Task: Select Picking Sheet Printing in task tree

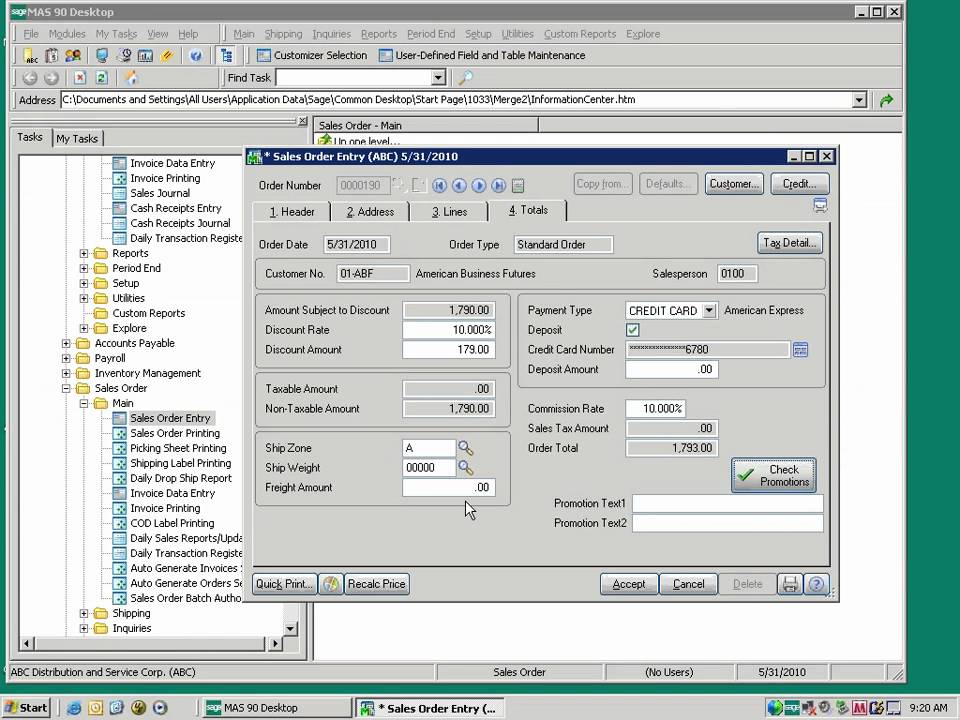Action: [x=178, y=448]
